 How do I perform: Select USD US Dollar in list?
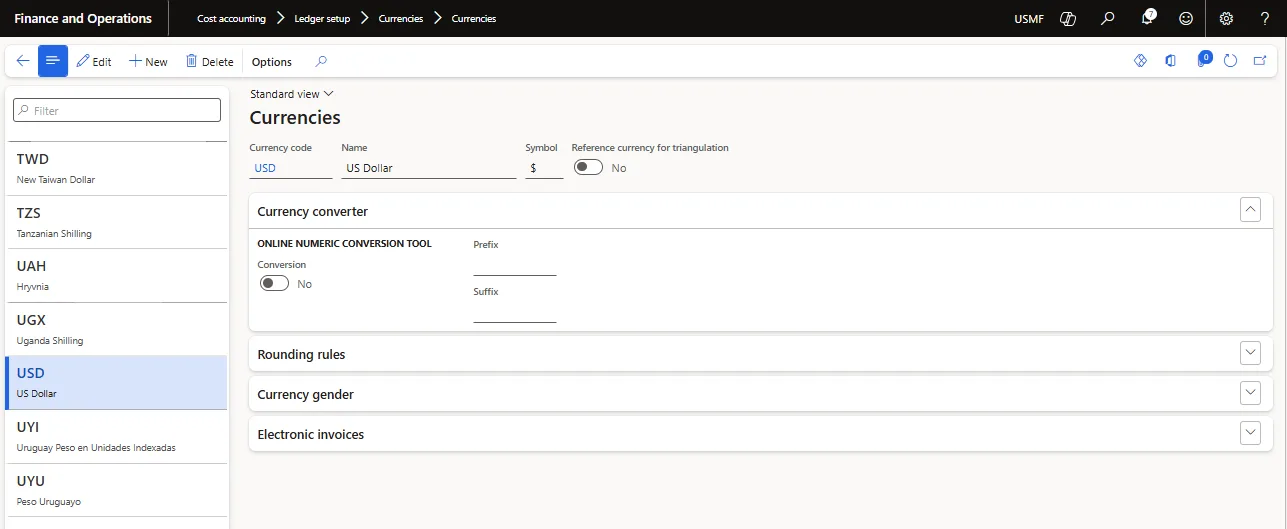click(x=116, y=383)
